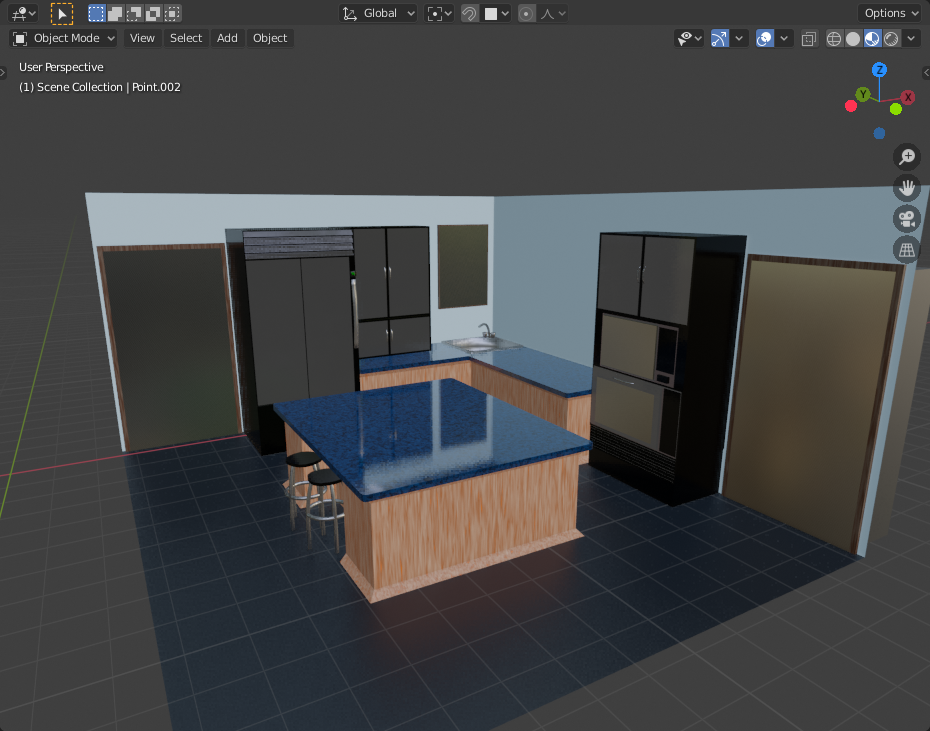
Task: Switch perspective/orthographic with grid button
Action: [907, 249]
